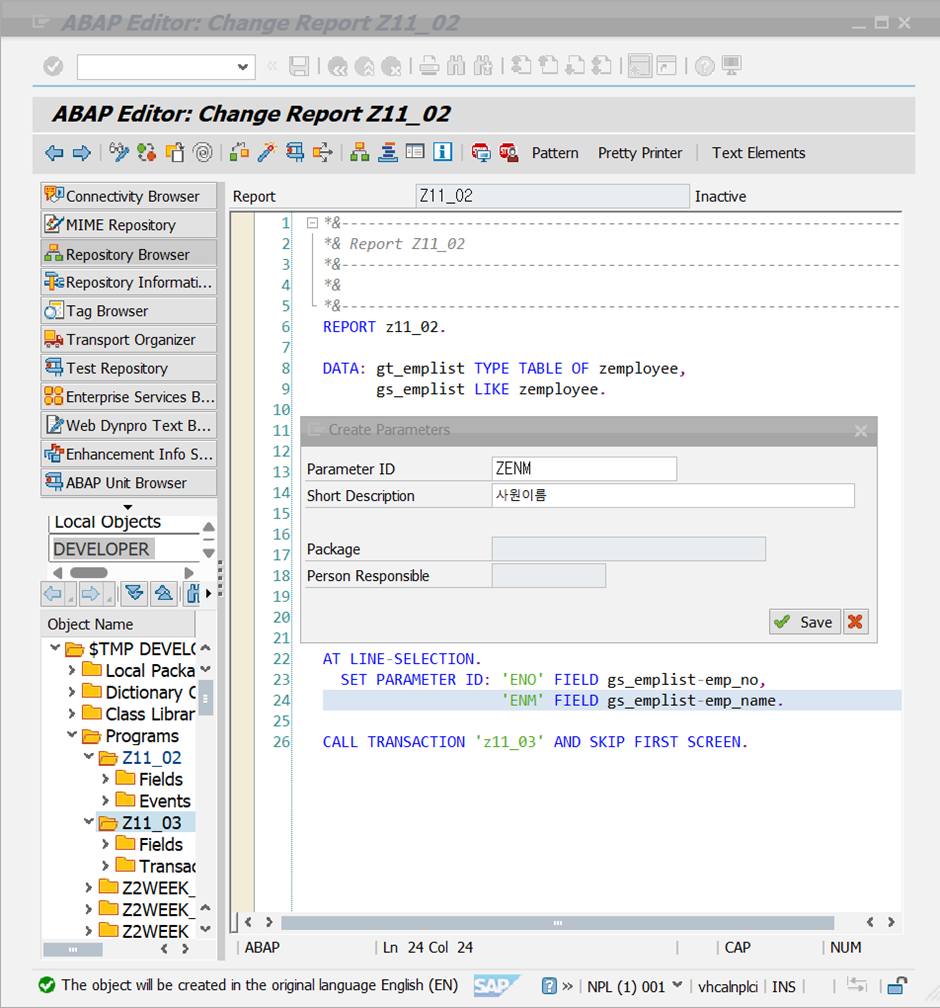Click the blue Forward arrow in the application toolbar
The image size is (940, 1008).
click(x=82, y=153)
